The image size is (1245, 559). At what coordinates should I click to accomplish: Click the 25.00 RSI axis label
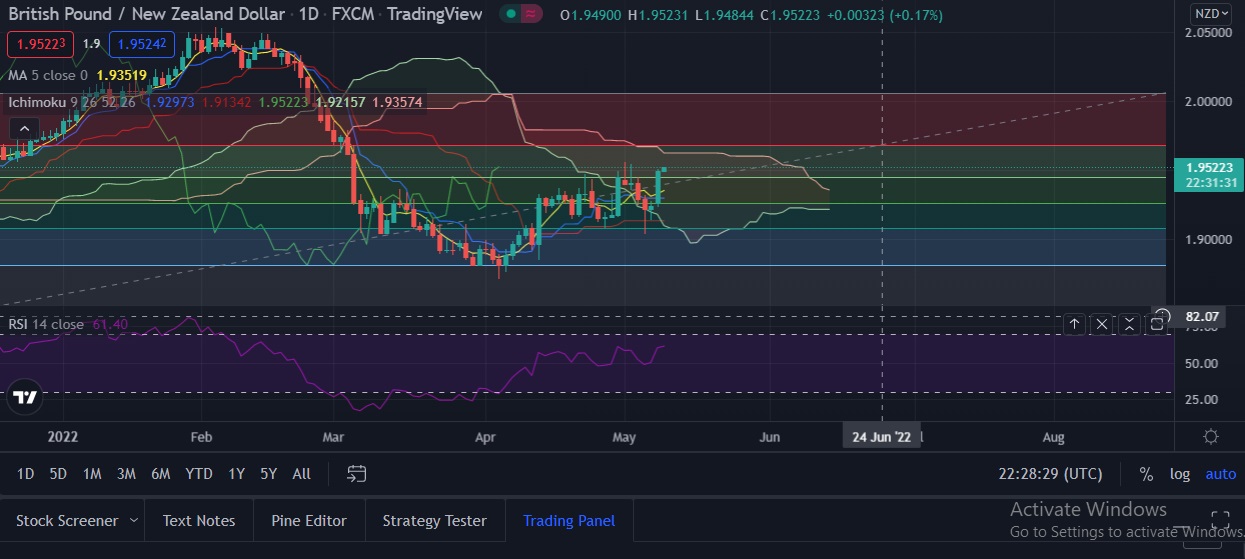pyautogui.click(x=1201, y=400)
